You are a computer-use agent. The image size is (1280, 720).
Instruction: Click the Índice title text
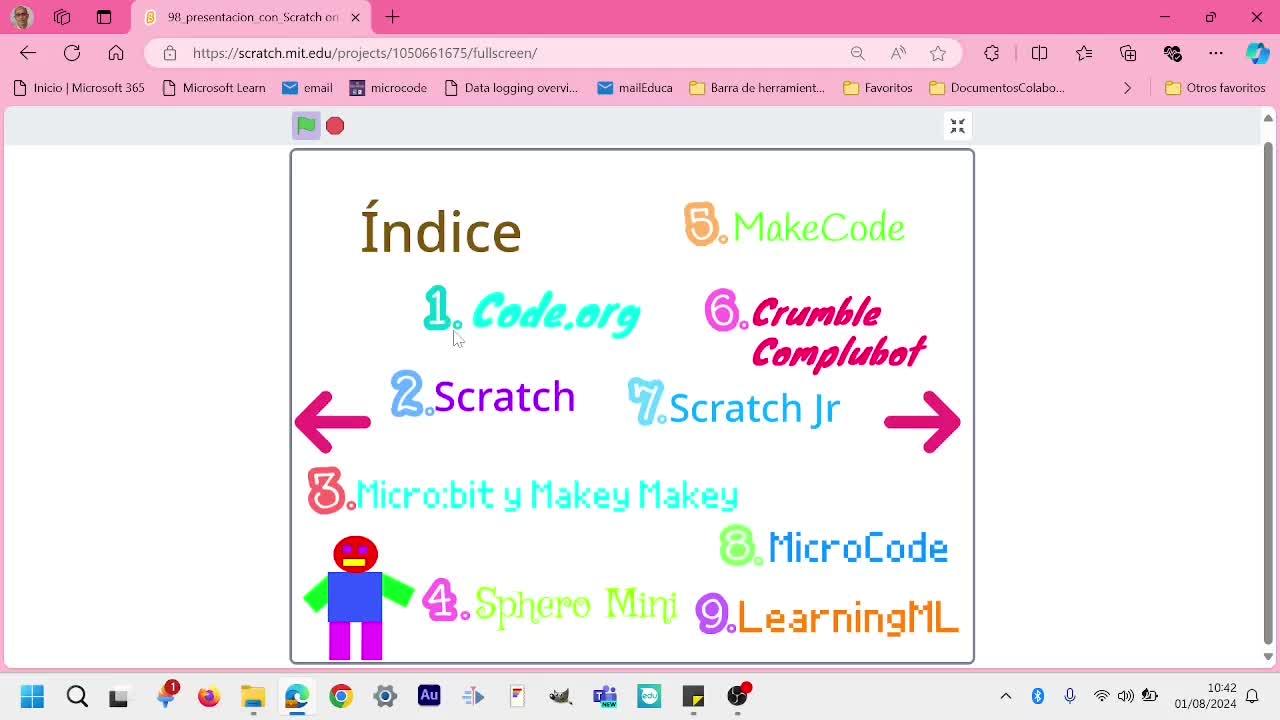point(441,228)
